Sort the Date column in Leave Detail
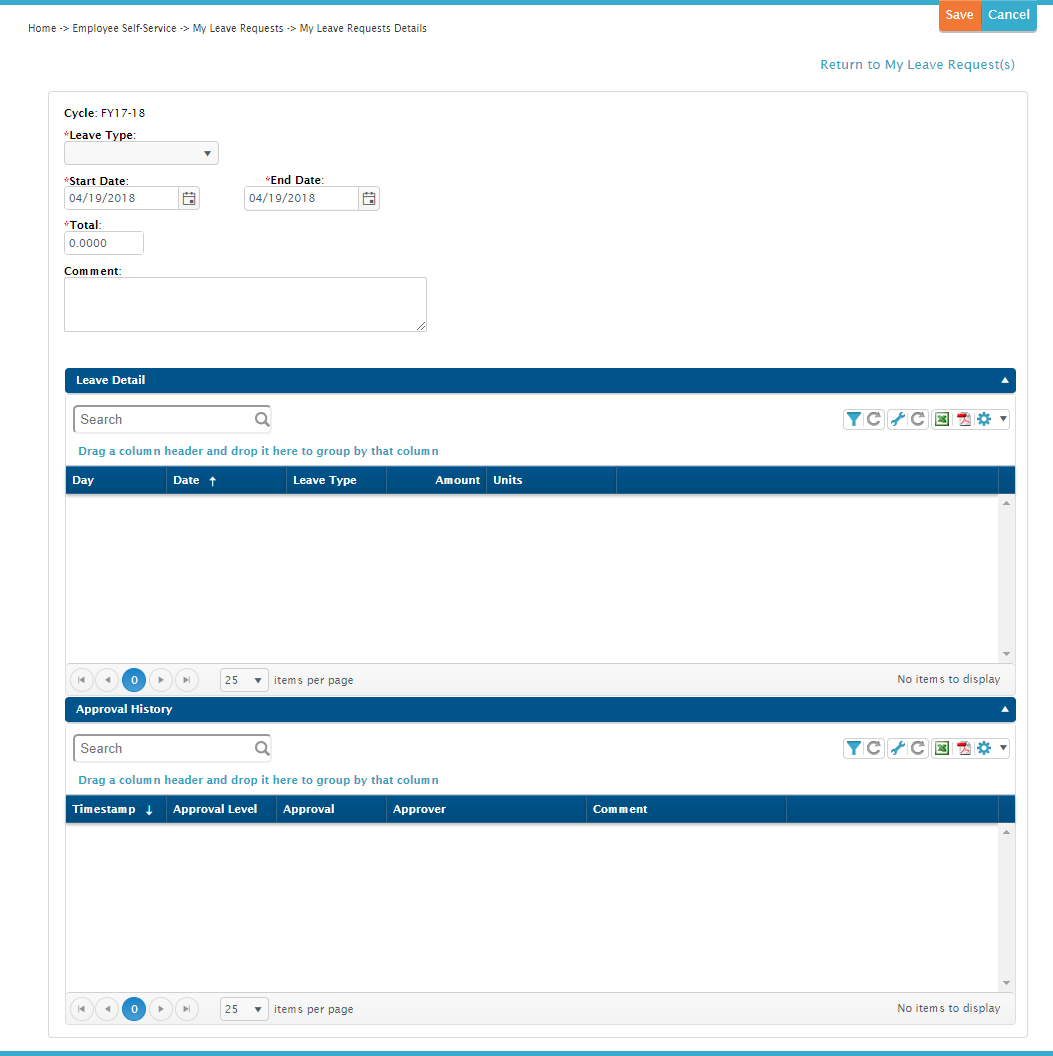The height and width of the screenshot is (1056, 1053). [x=185, y=480]
